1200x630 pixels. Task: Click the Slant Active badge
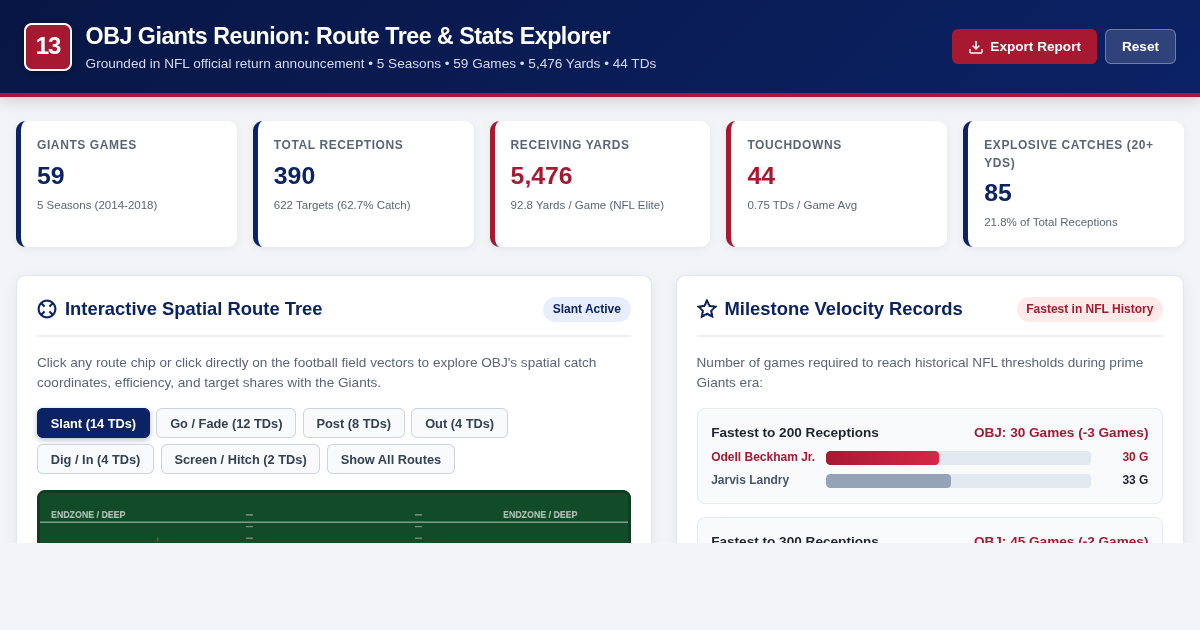click(x=587, y=309)
